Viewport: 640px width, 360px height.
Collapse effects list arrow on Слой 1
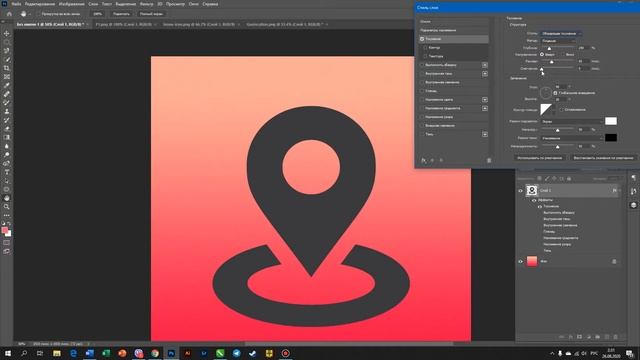tap(620, 191)
